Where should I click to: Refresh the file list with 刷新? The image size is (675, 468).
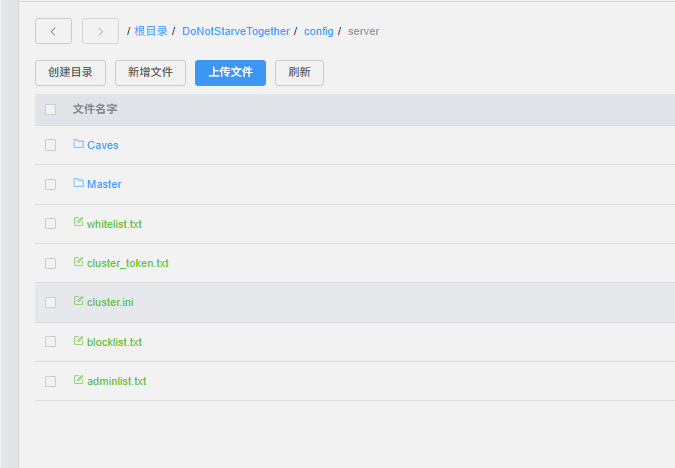click(299, 73)
